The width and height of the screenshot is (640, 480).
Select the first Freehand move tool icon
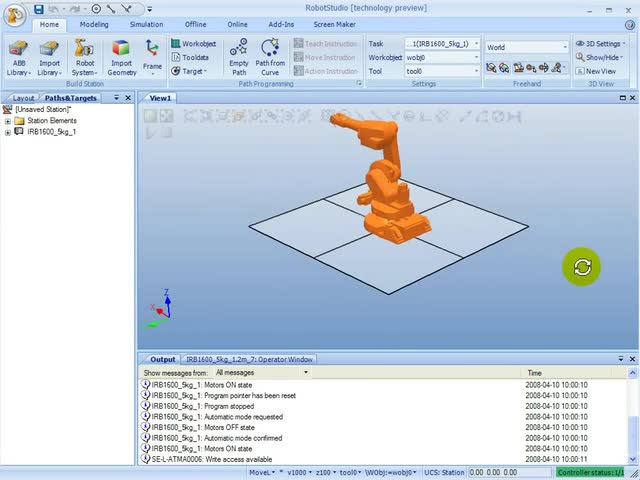click(491, 68)
